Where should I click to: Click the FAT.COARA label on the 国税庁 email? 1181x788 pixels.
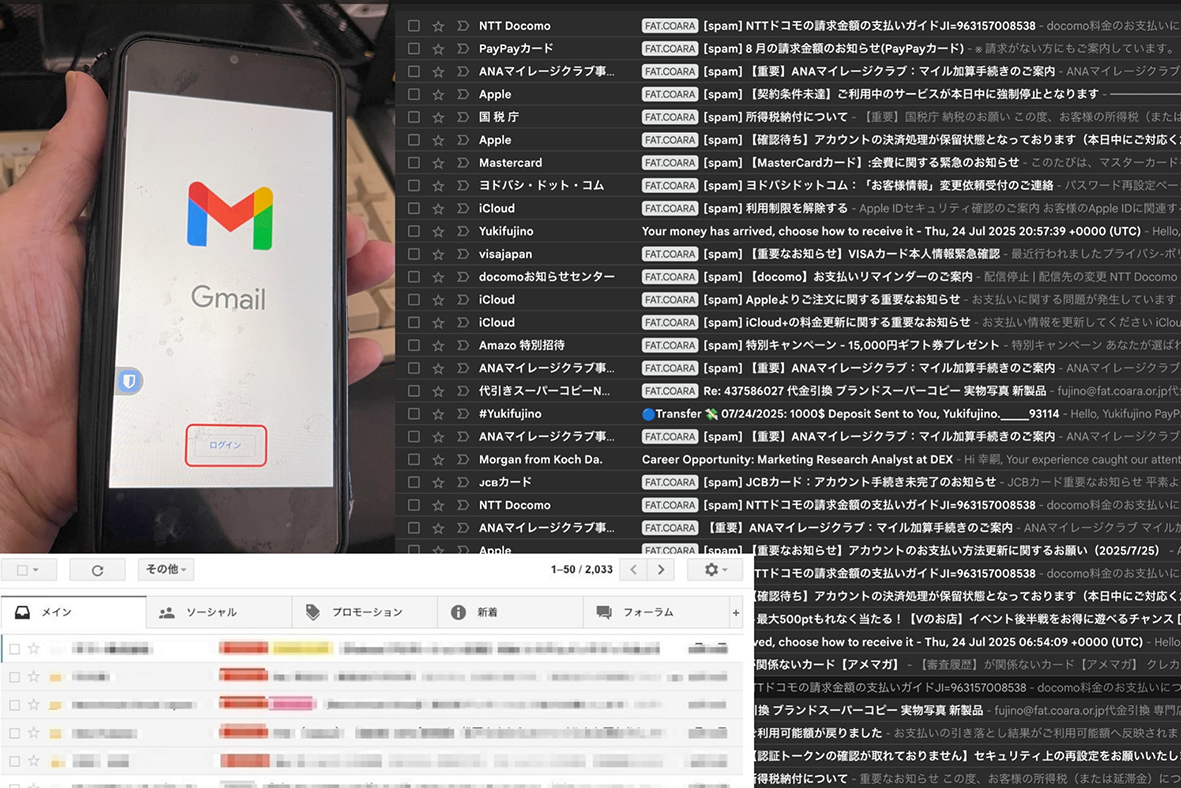pyautogui.click(x=670, y=118)
